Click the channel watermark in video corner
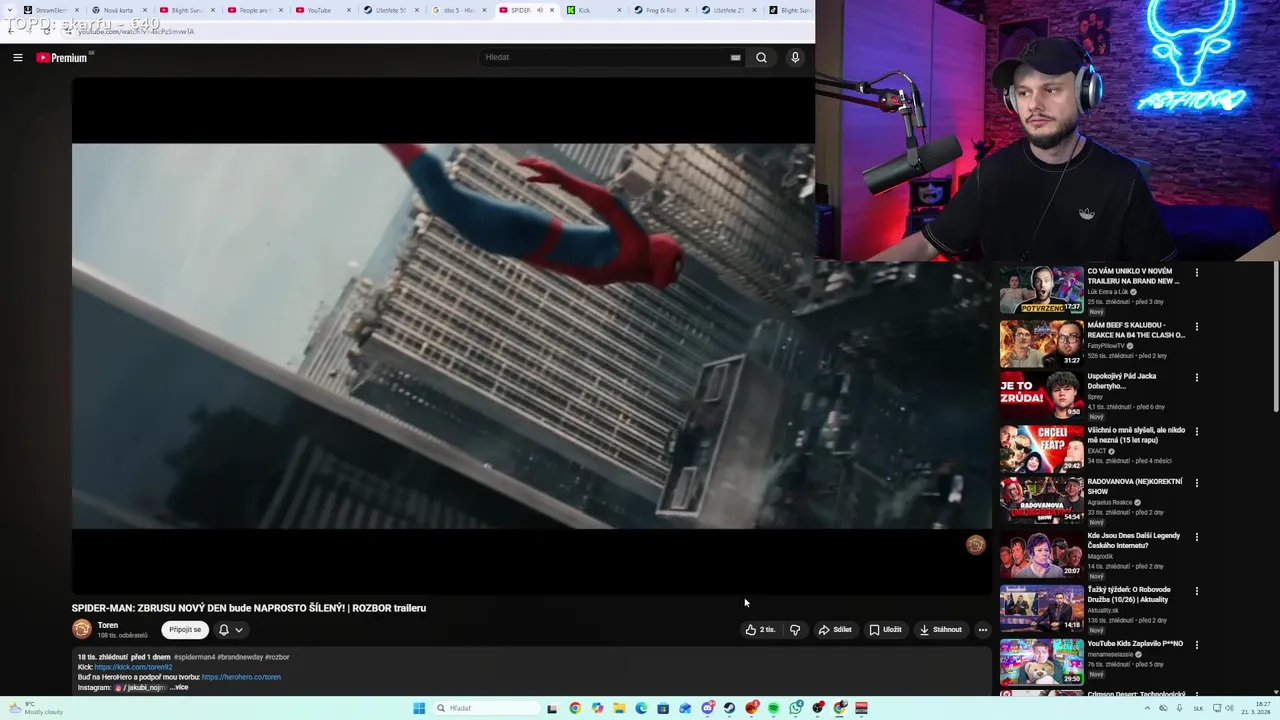1280x720 pixels. coord(976,544)
